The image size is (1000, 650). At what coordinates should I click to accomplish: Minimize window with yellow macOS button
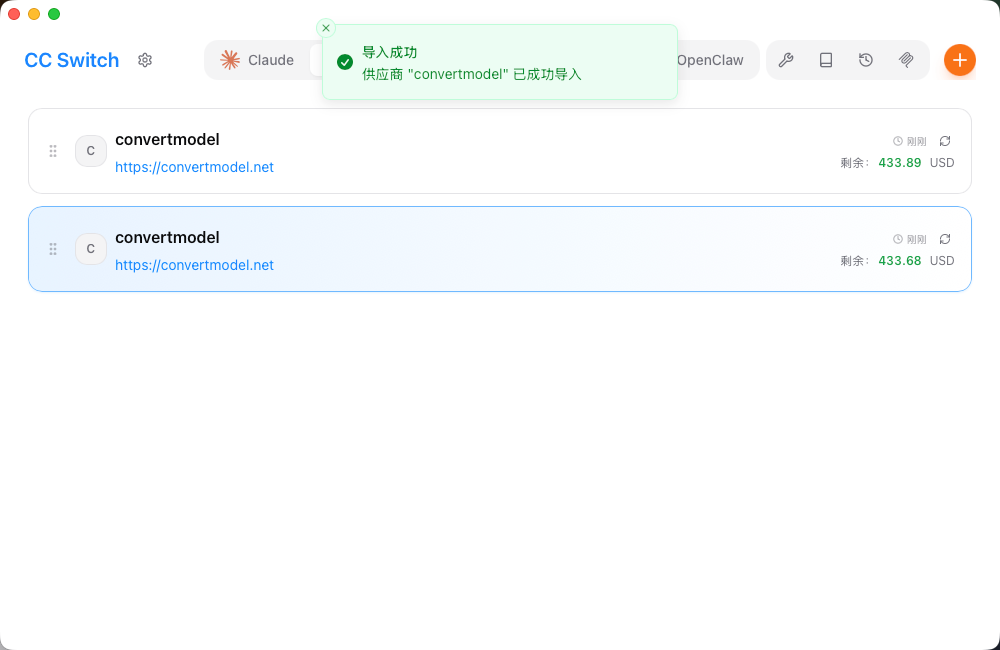coord(33,14)
